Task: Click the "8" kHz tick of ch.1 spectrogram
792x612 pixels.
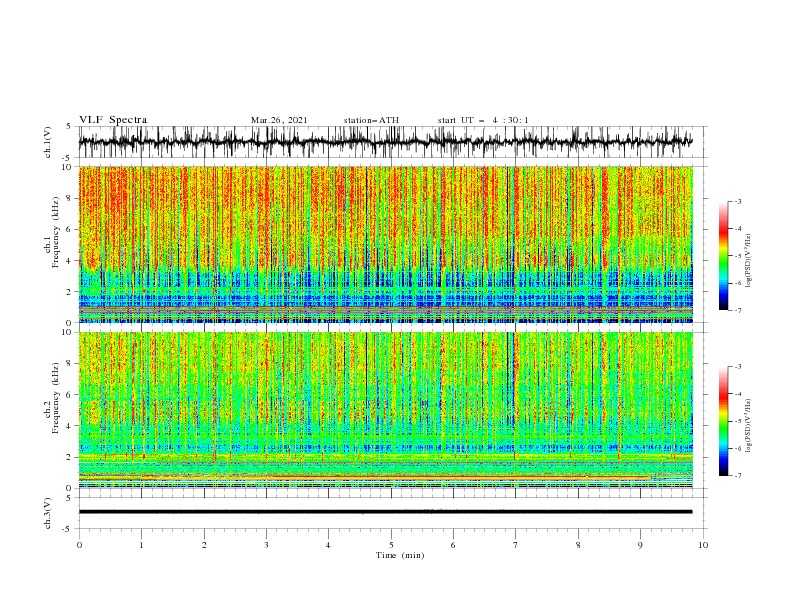Action: (70, 198)
